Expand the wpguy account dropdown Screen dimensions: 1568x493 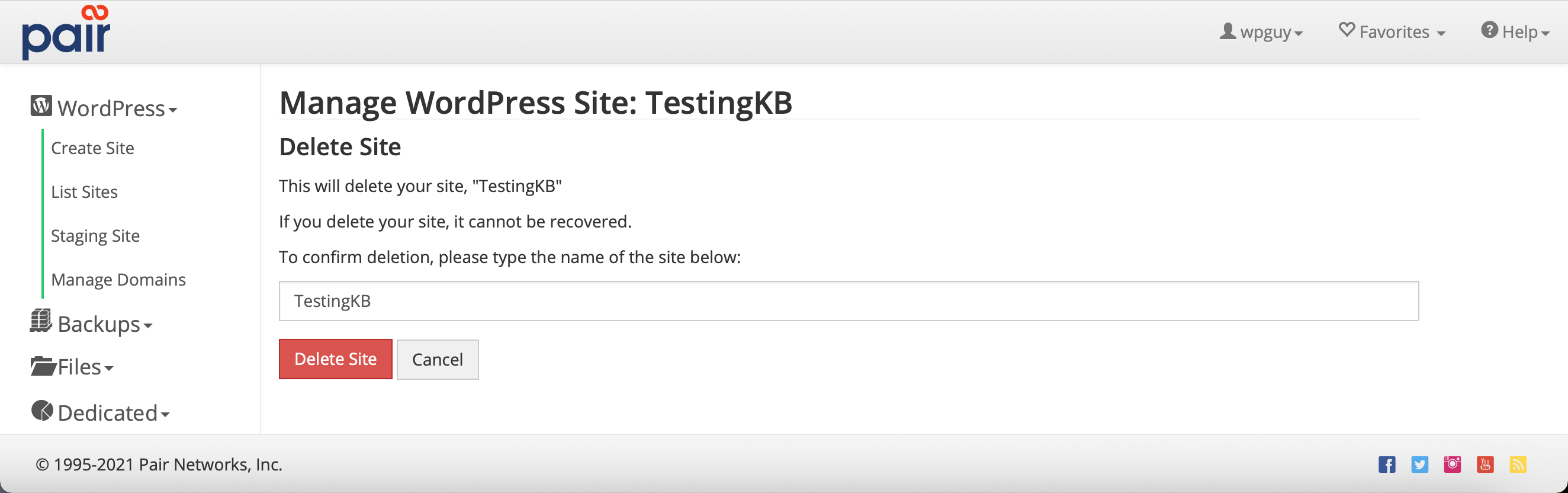click(1261, 31)
